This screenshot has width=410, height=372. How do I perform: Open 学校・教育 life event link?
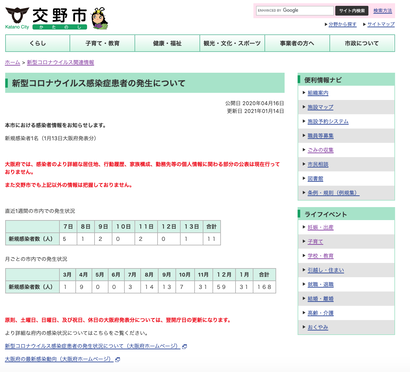[320, 256]
